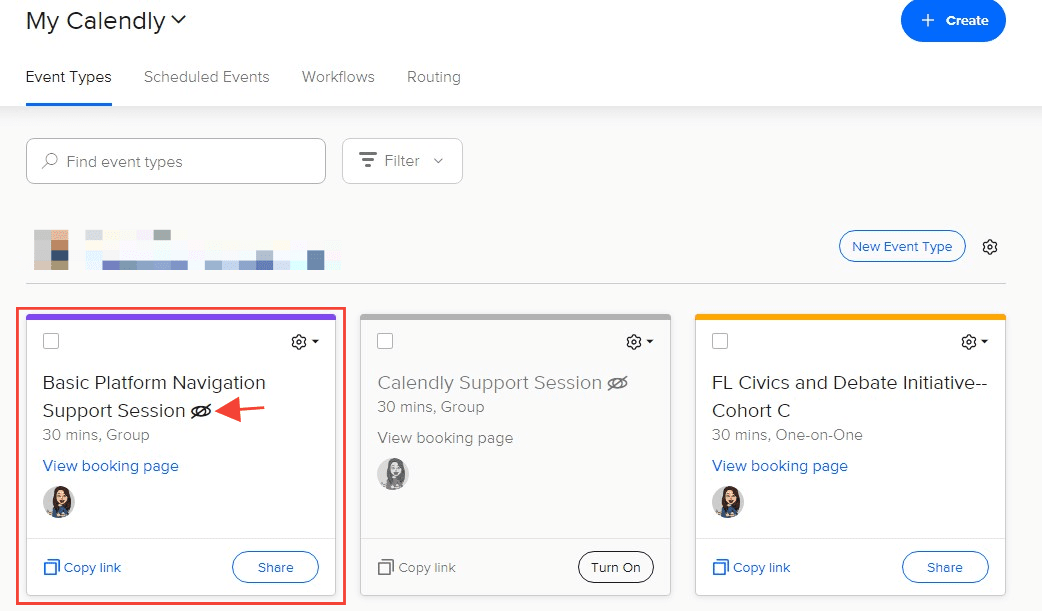Check the FL Civics Cohort C checkbox
Screen dimensions: 1042x611
(x=720, y=341)
